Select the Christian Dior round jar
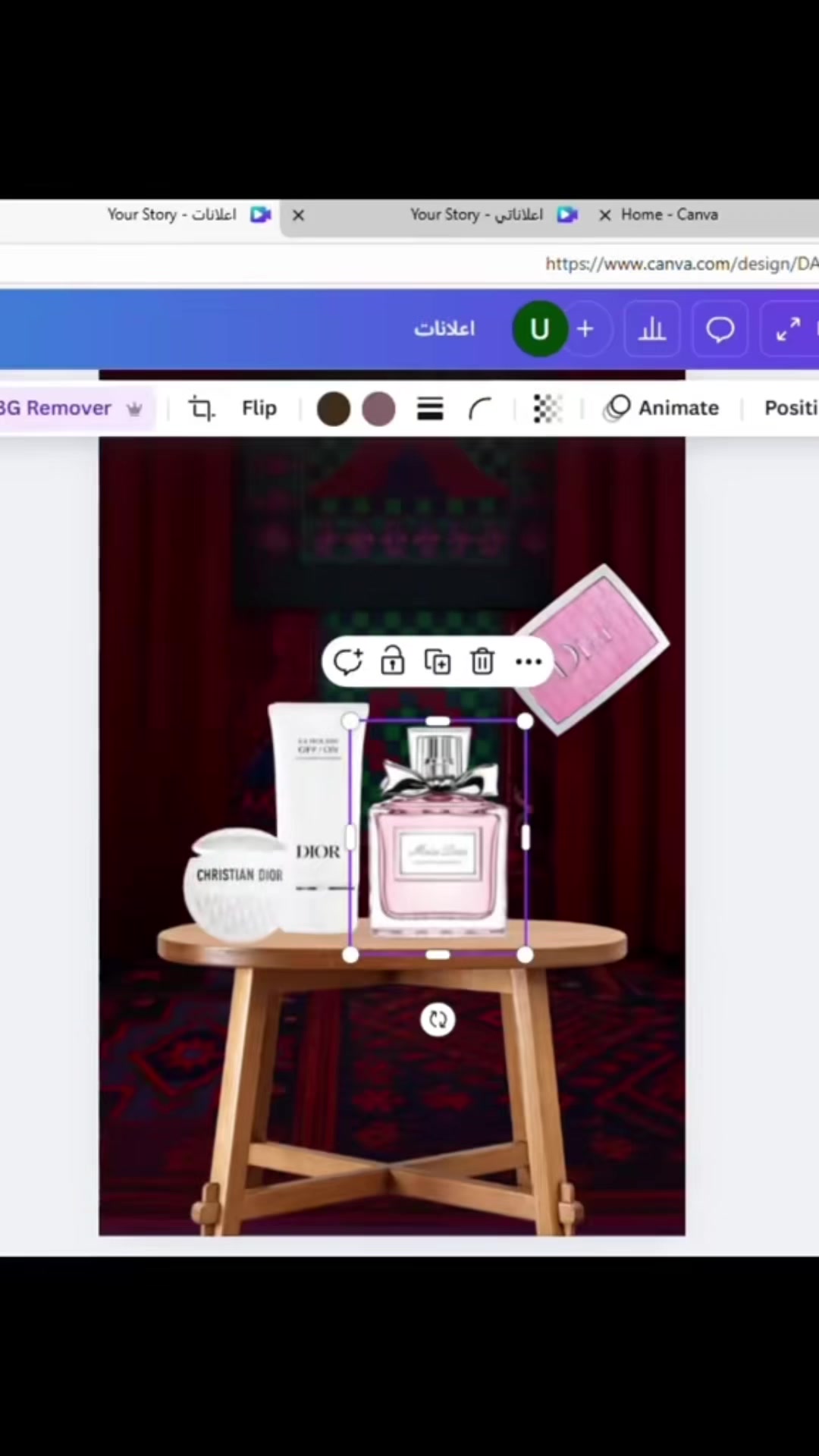This screenshot has height=1456, width=819. [x=235, y=885]
